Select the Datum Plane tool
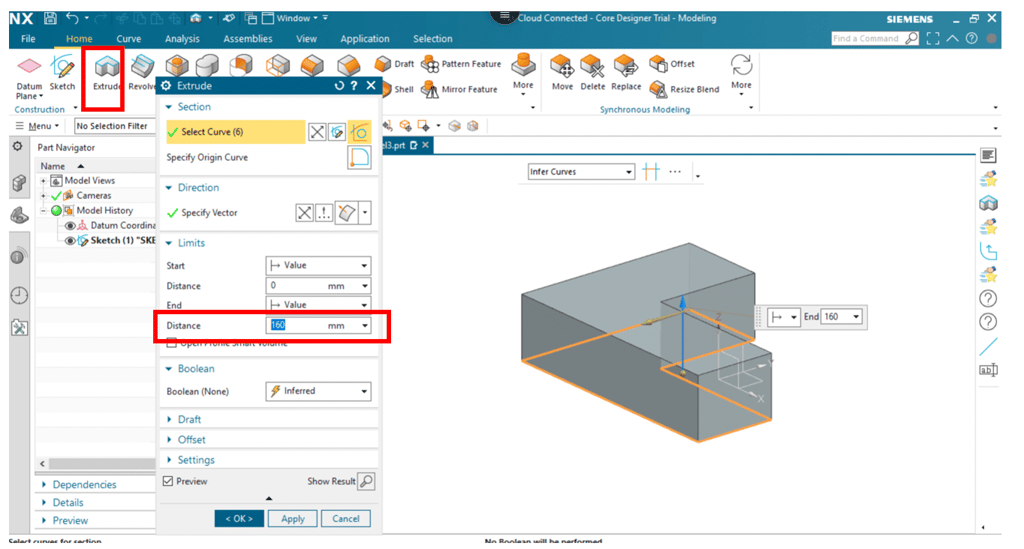1024x549 pixels. tap(30, 72)
